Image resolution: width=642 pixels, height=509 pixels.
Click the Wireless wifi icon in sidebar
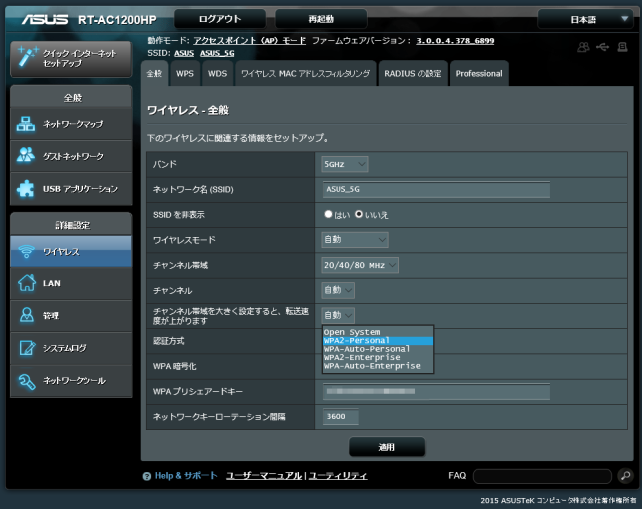click(x=26, y=251)
